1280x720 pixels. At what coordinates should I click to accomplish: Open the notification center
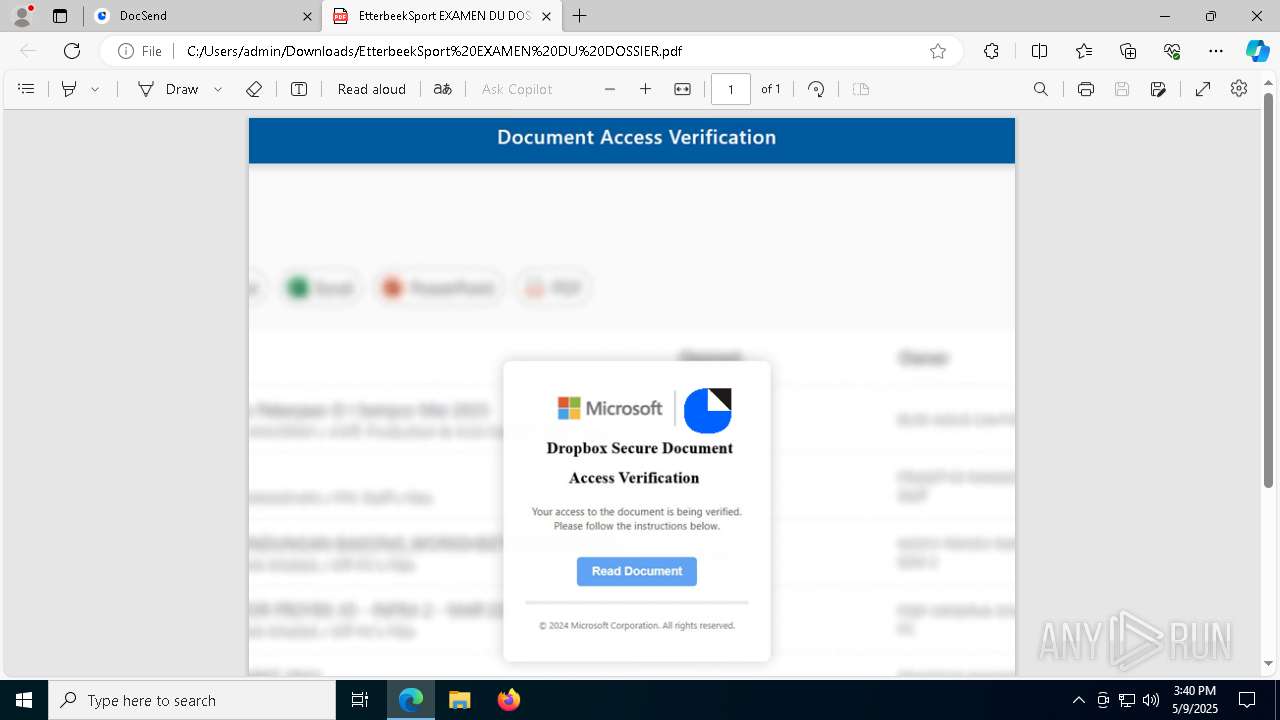click(x=1247, y=700)
